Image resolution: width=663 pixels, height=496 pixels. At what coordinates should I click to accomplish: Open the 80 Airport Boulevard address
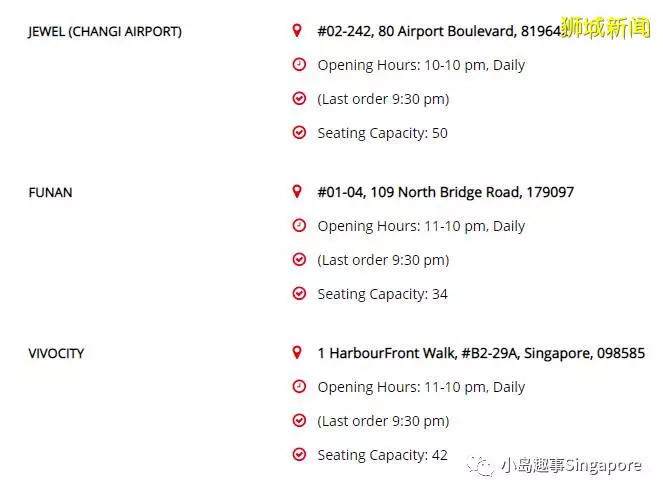click(440, 31)
